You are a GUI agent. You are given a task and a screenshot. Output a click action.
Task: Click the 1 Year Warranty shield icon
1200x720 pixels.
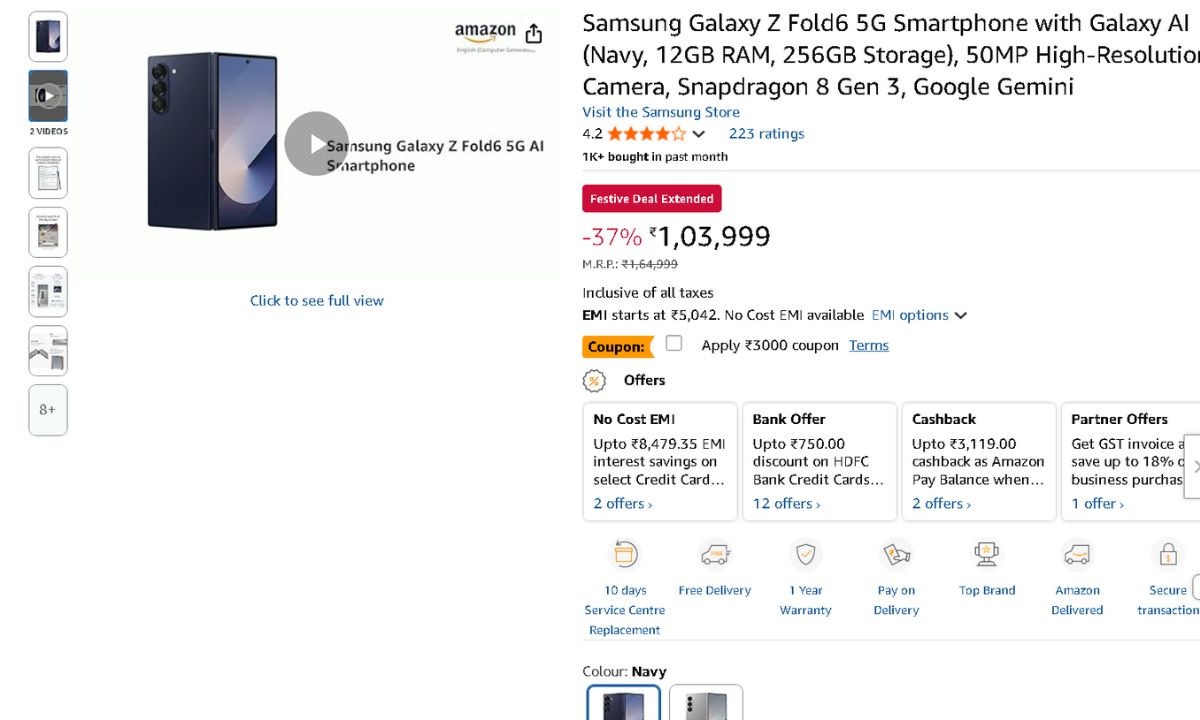(x=805, y=554)
